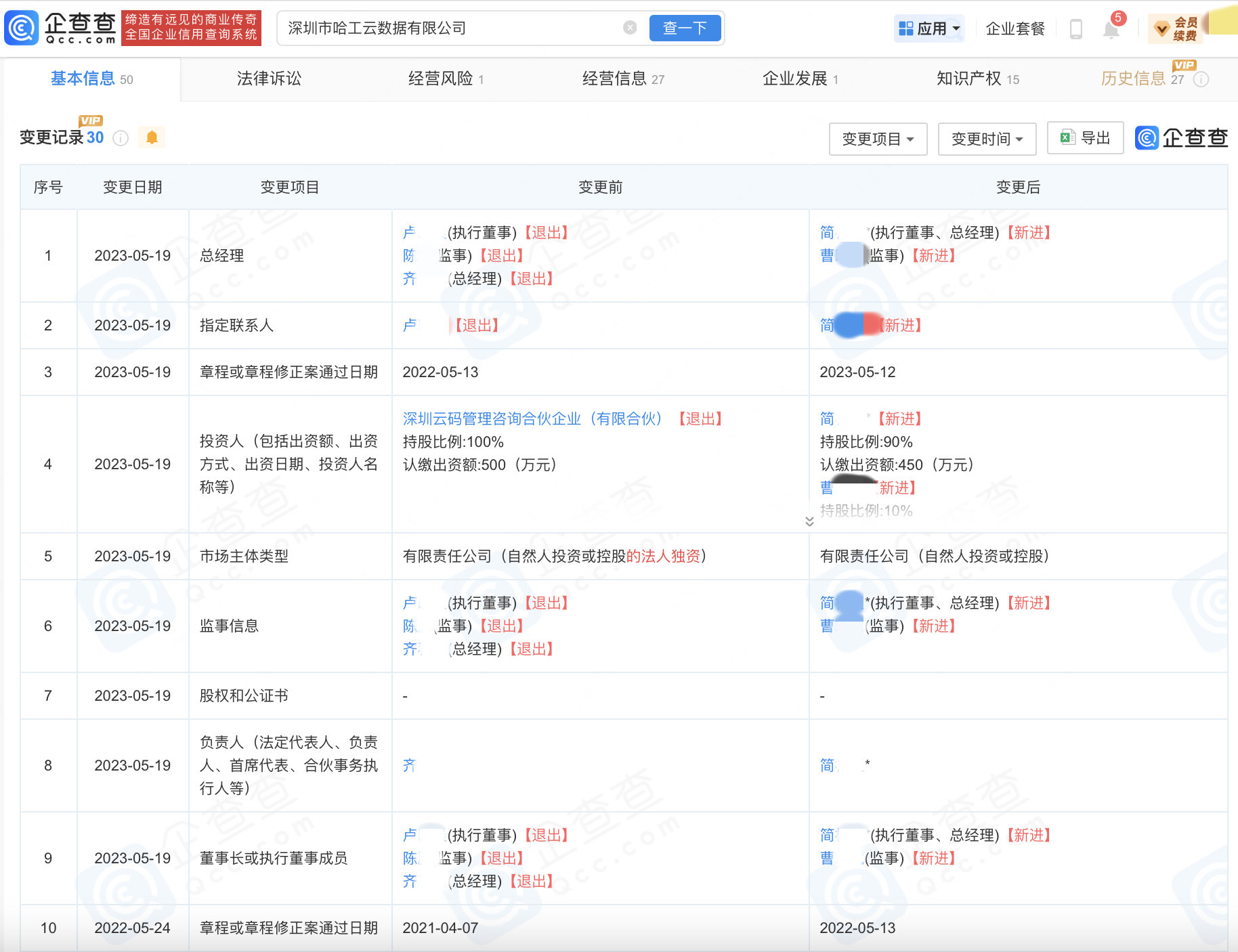Switch to the 经营信息 tab

[623, 79]
